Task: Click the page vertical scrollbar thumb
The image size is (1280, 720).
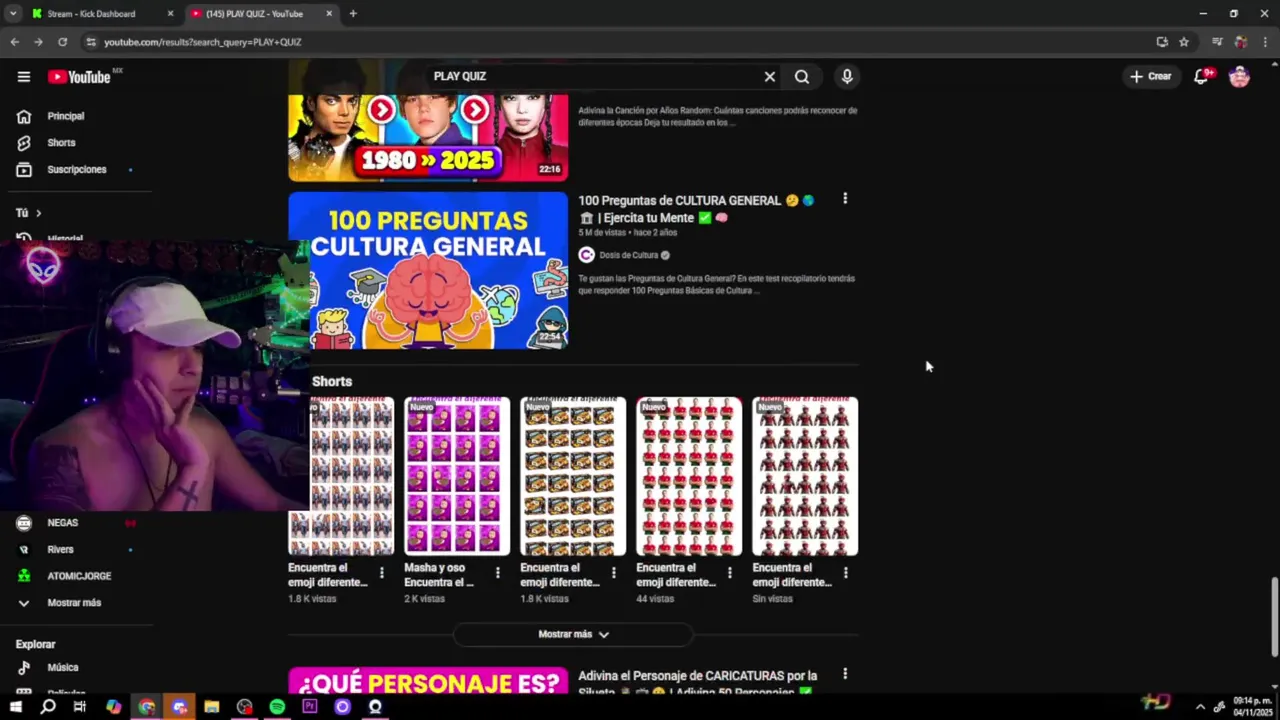Action: [1274, 617]
